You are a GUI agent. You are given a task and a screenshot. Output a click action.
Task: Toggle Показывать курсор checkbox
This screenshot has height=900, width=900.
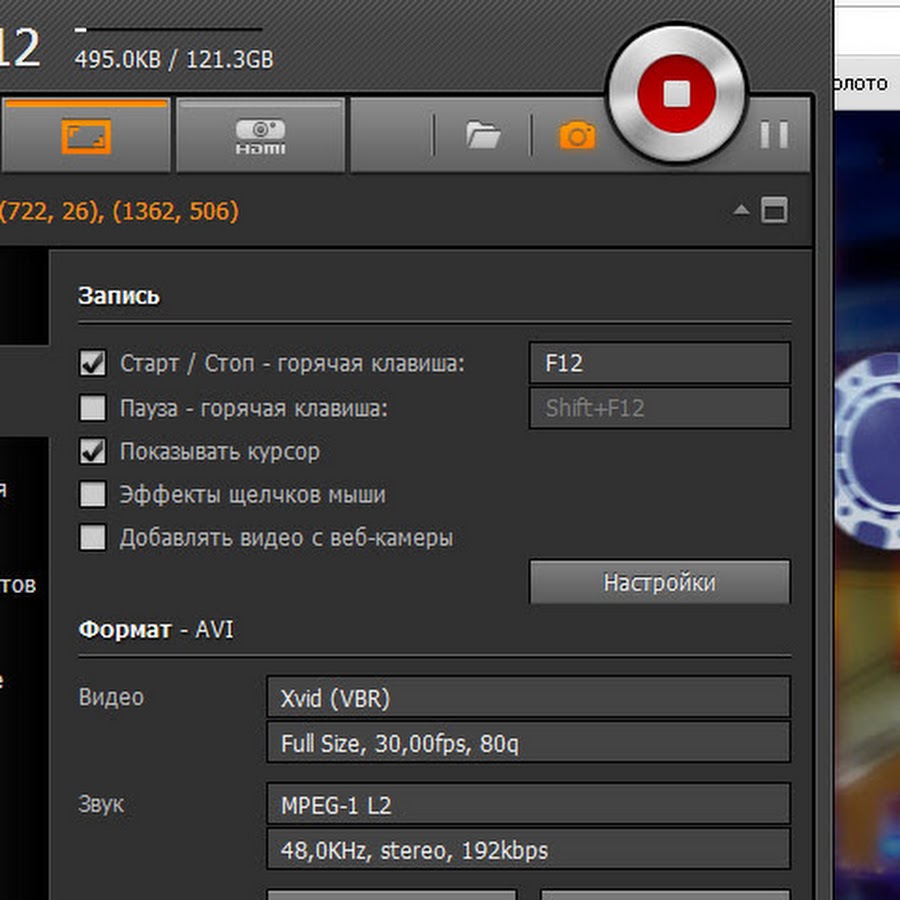point(93,452)
